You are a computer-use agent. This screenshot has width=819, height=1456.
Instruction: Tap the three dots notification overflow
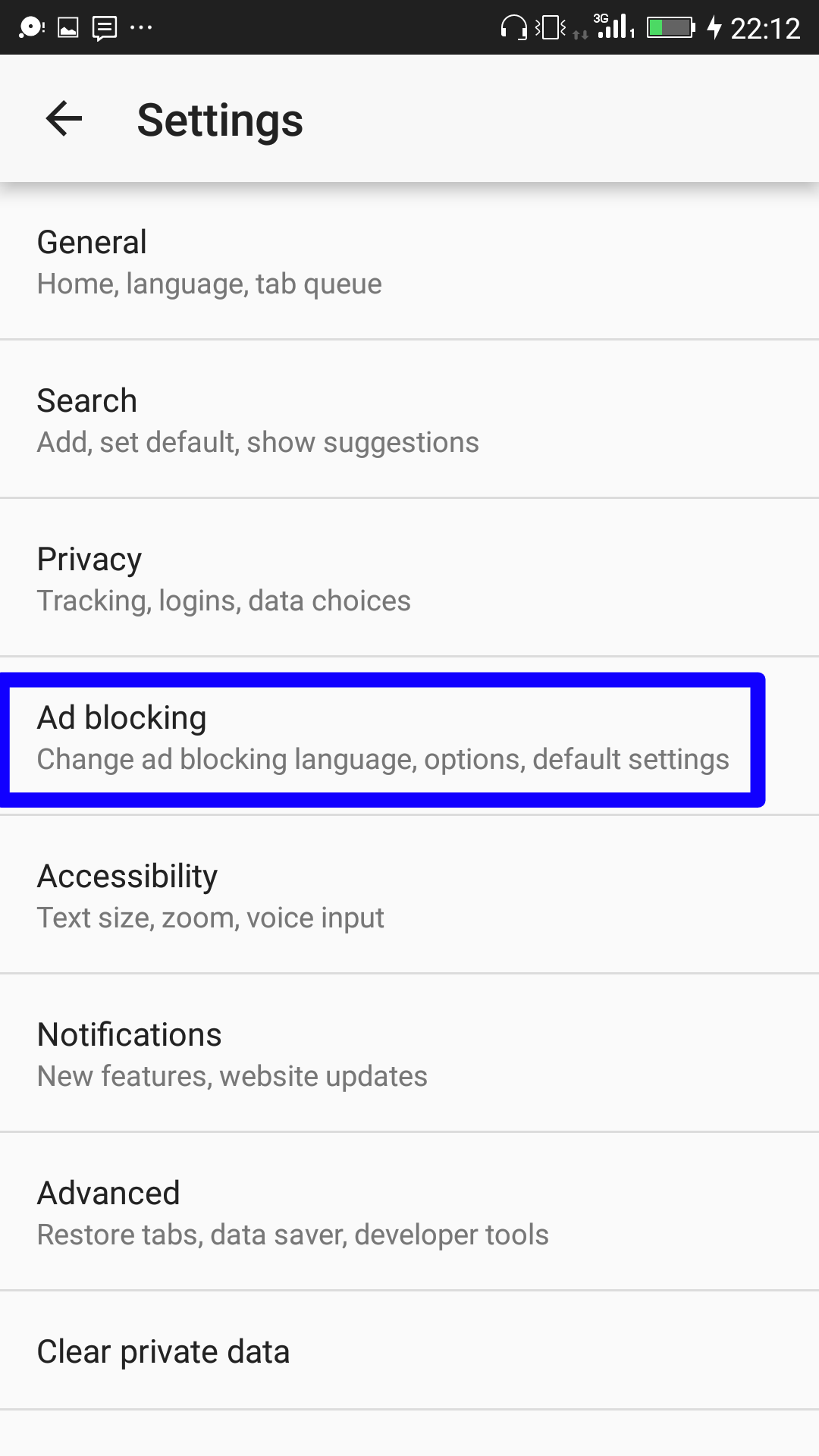[141, 28]
